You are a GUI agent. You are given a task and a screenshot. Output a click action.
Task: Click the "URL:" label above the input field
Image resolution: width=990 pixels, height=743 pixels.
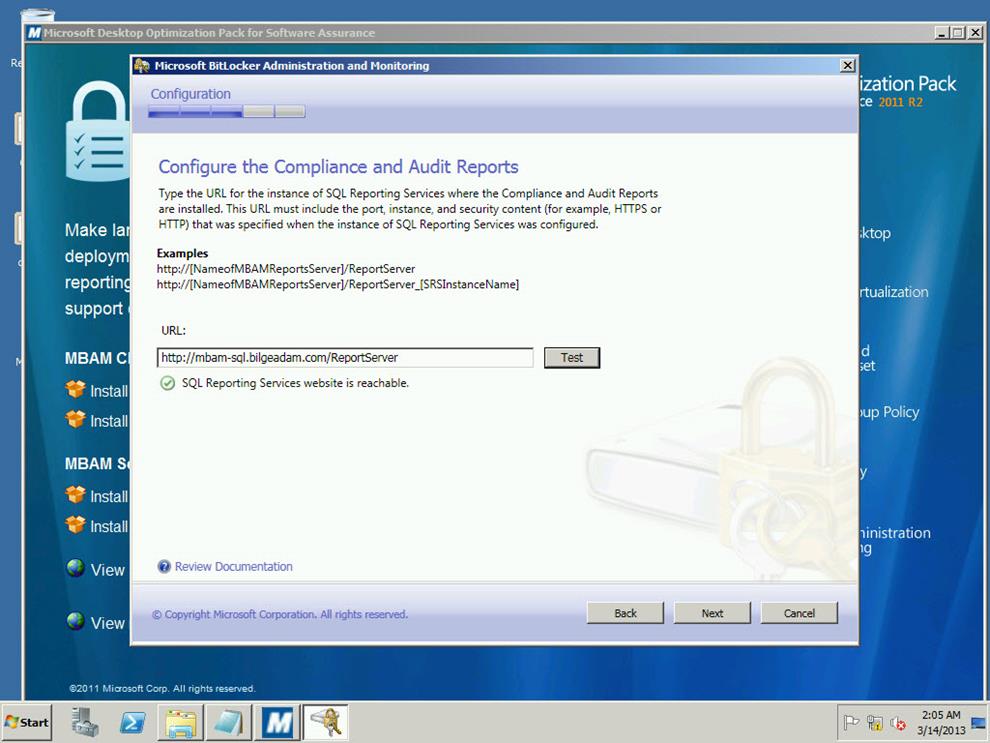174,330
